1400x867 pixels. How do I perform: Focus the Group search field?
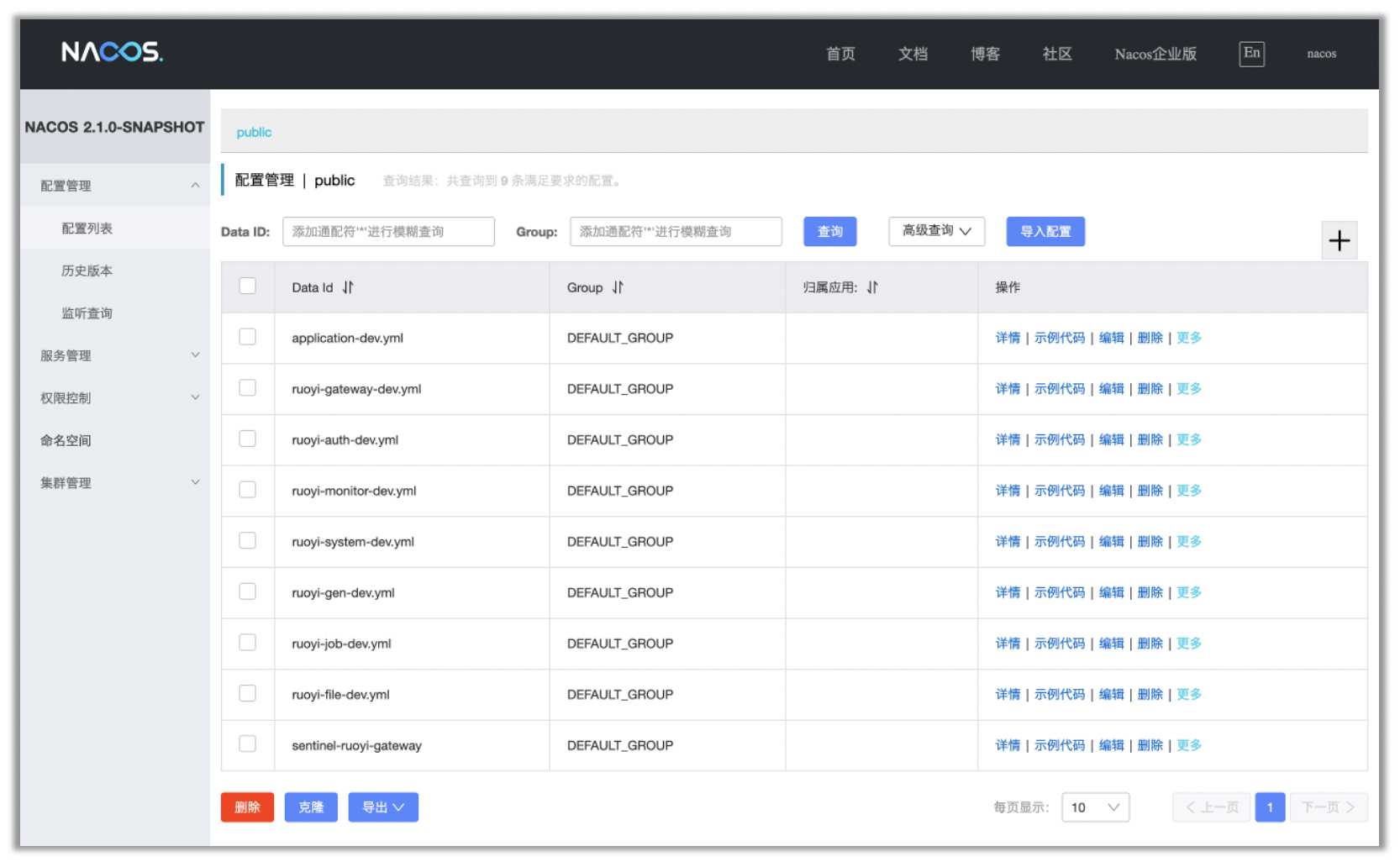point(676,231)
